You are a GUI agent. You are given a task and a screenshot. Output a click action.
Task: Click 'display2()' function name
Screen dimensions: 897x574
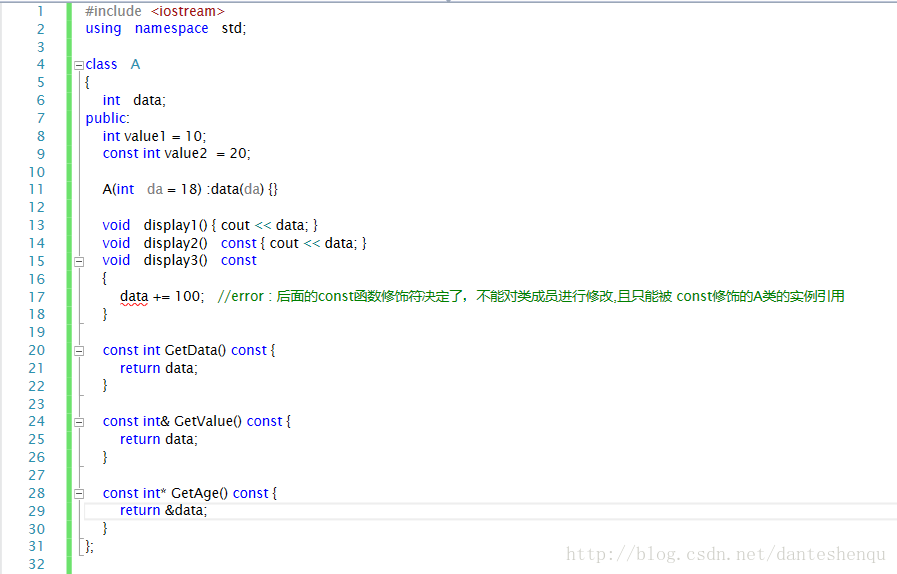(x=176, y=243)
